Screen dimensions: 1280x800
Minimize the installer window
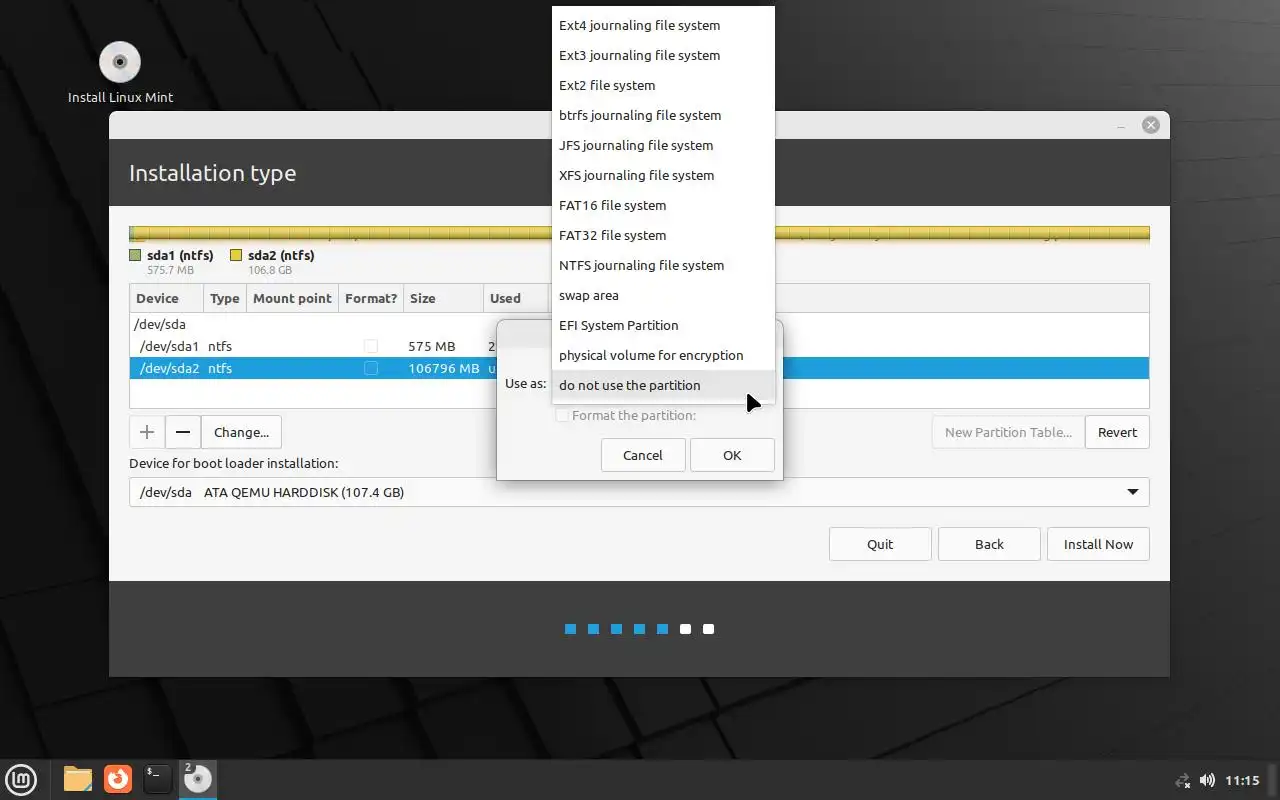tap(1121, 125)
